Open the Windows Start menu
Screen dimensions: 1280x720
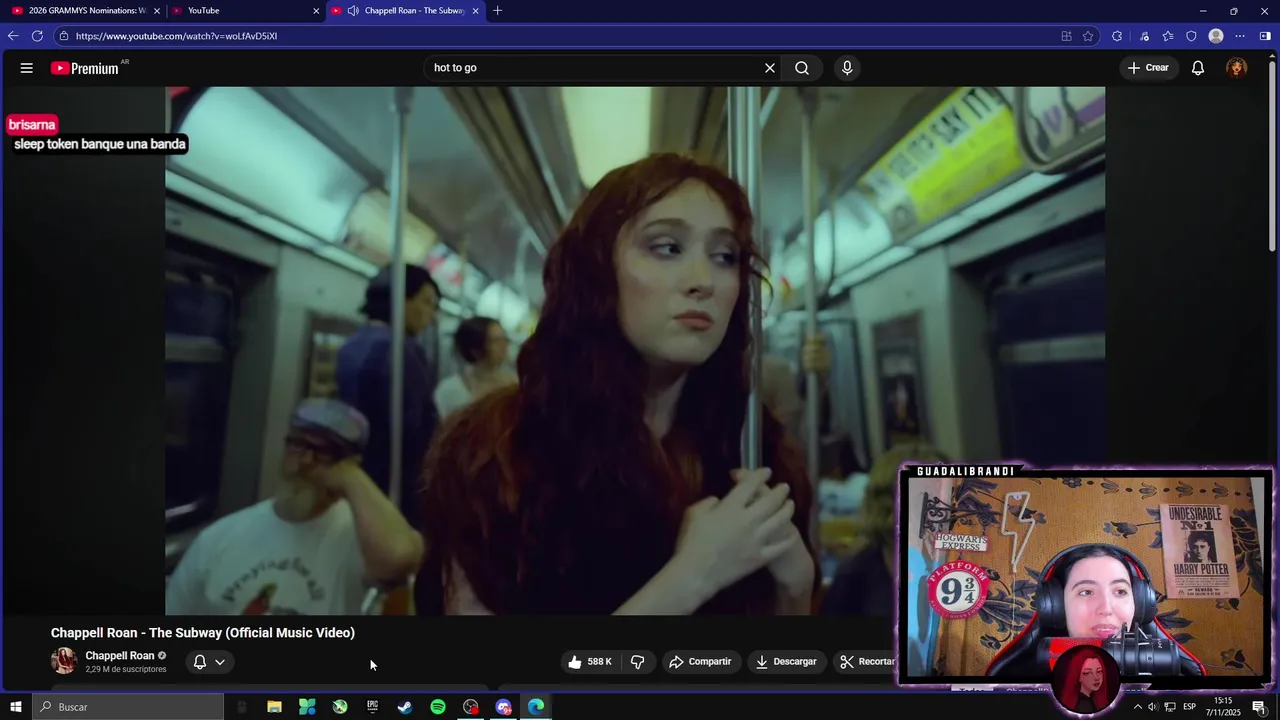(16, 707)
